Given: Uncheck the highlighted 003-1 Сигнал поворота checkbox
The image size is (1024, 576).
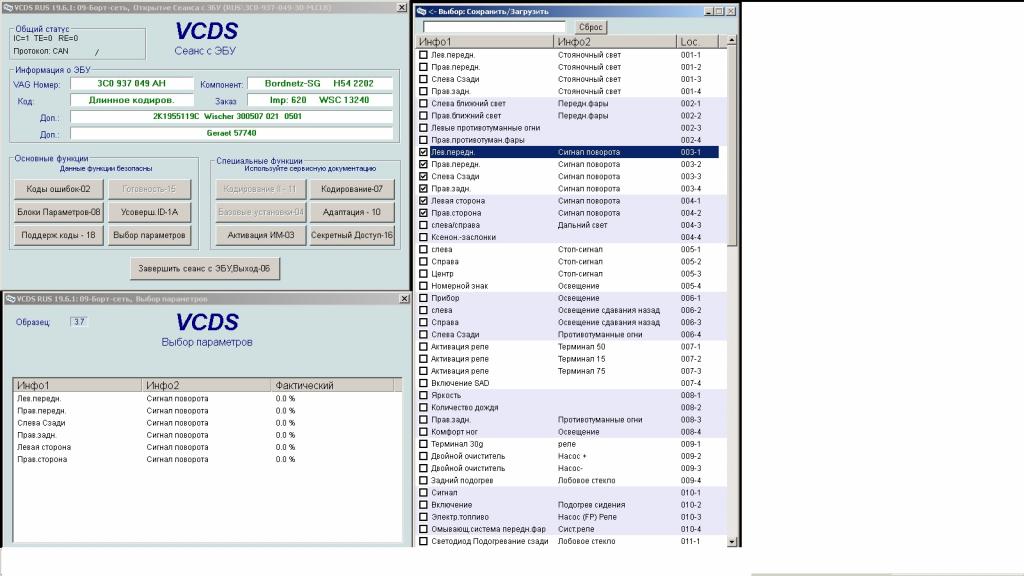Looking at the screenshot, I should (x=423, y=152).
